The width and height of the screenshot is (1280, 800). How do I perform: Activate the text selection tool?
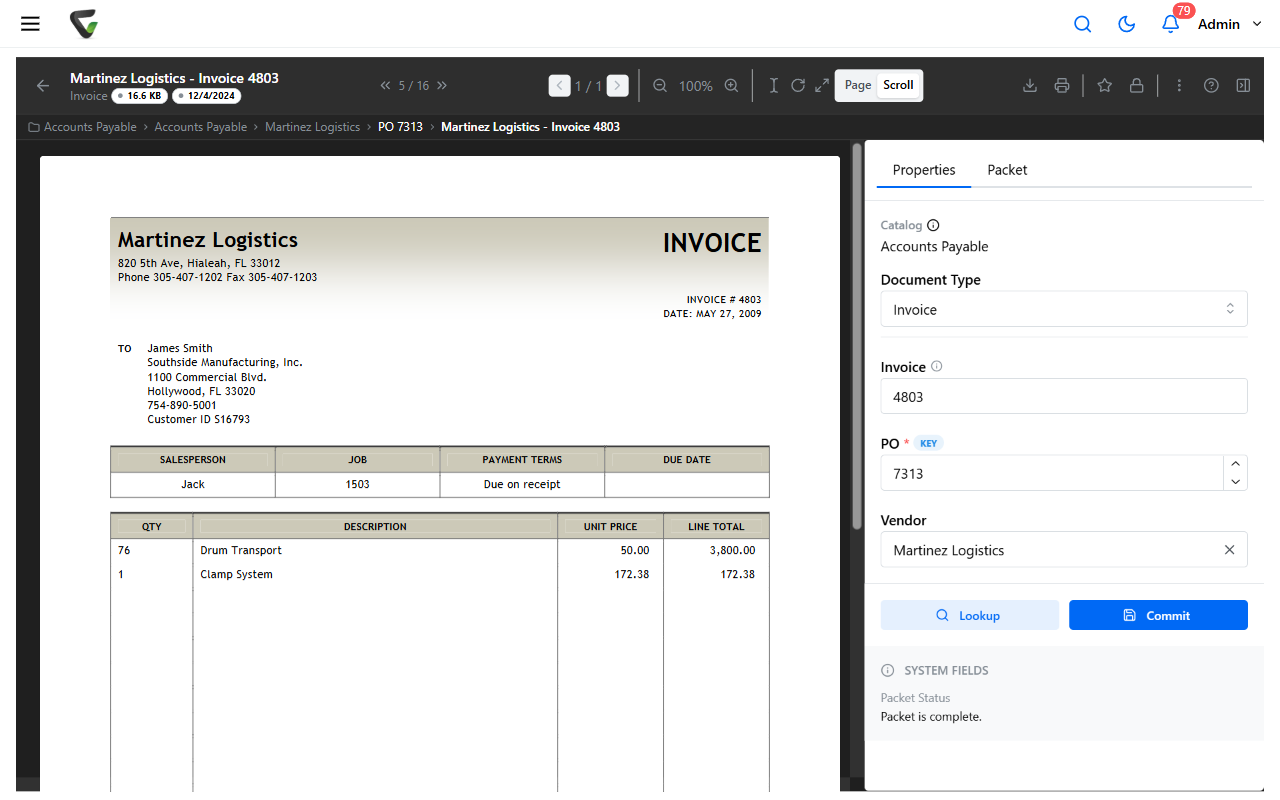(x=773, y=86)
